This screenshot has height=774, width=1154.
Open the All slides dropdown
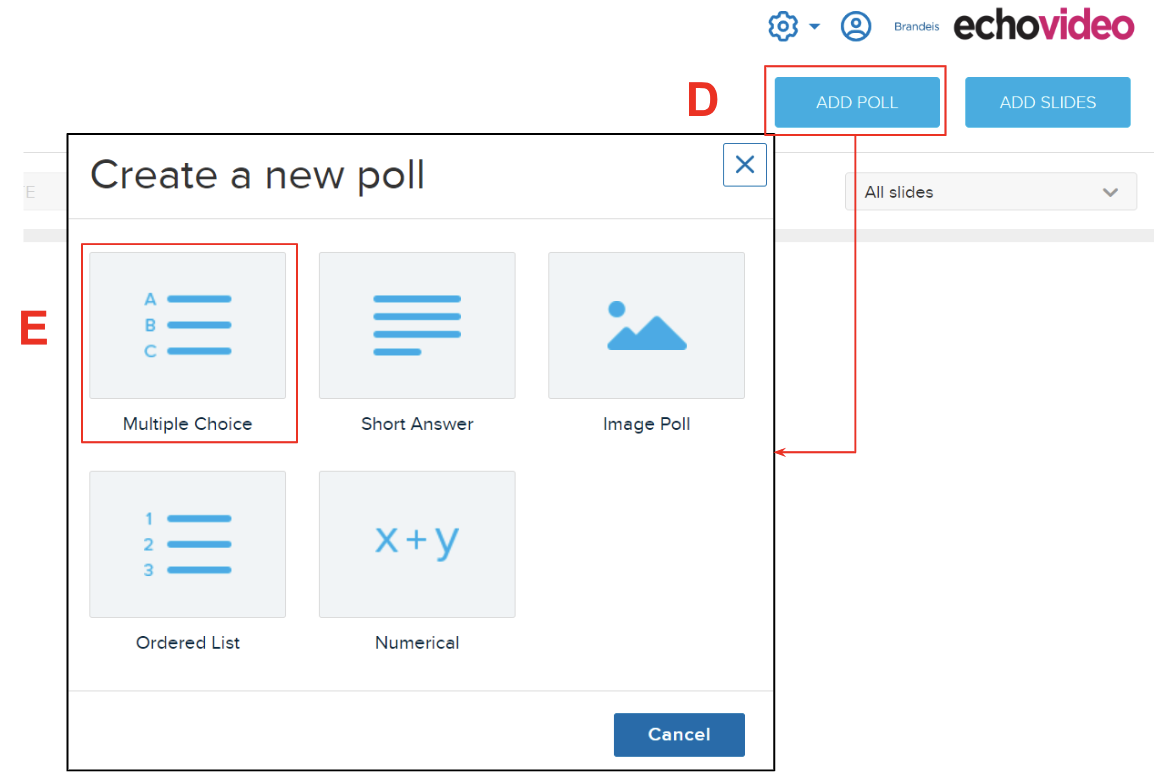point(991,192)
